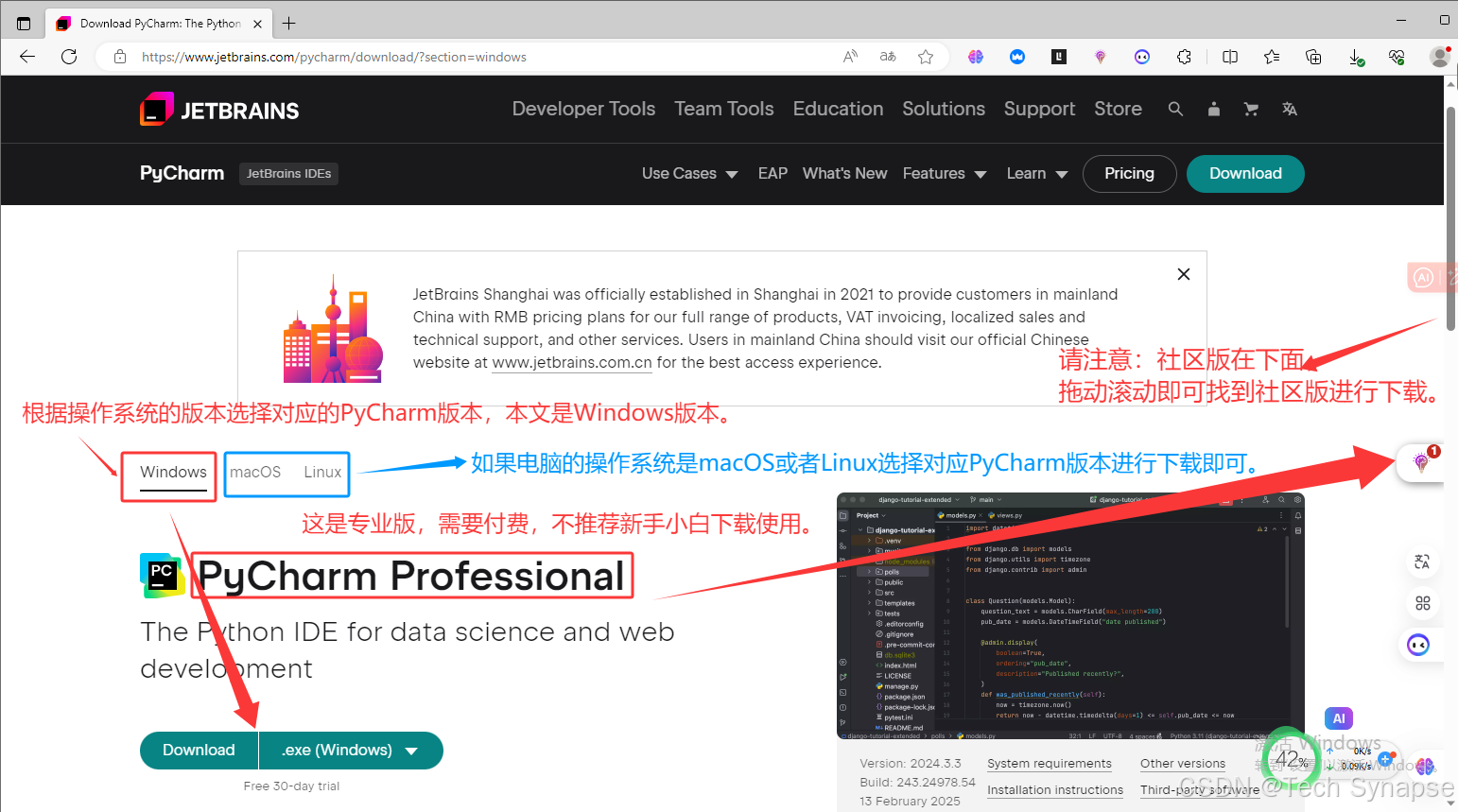The image size is (1458, 812).
Task: Select the Linux platform tab
Action: click(322, 472)
